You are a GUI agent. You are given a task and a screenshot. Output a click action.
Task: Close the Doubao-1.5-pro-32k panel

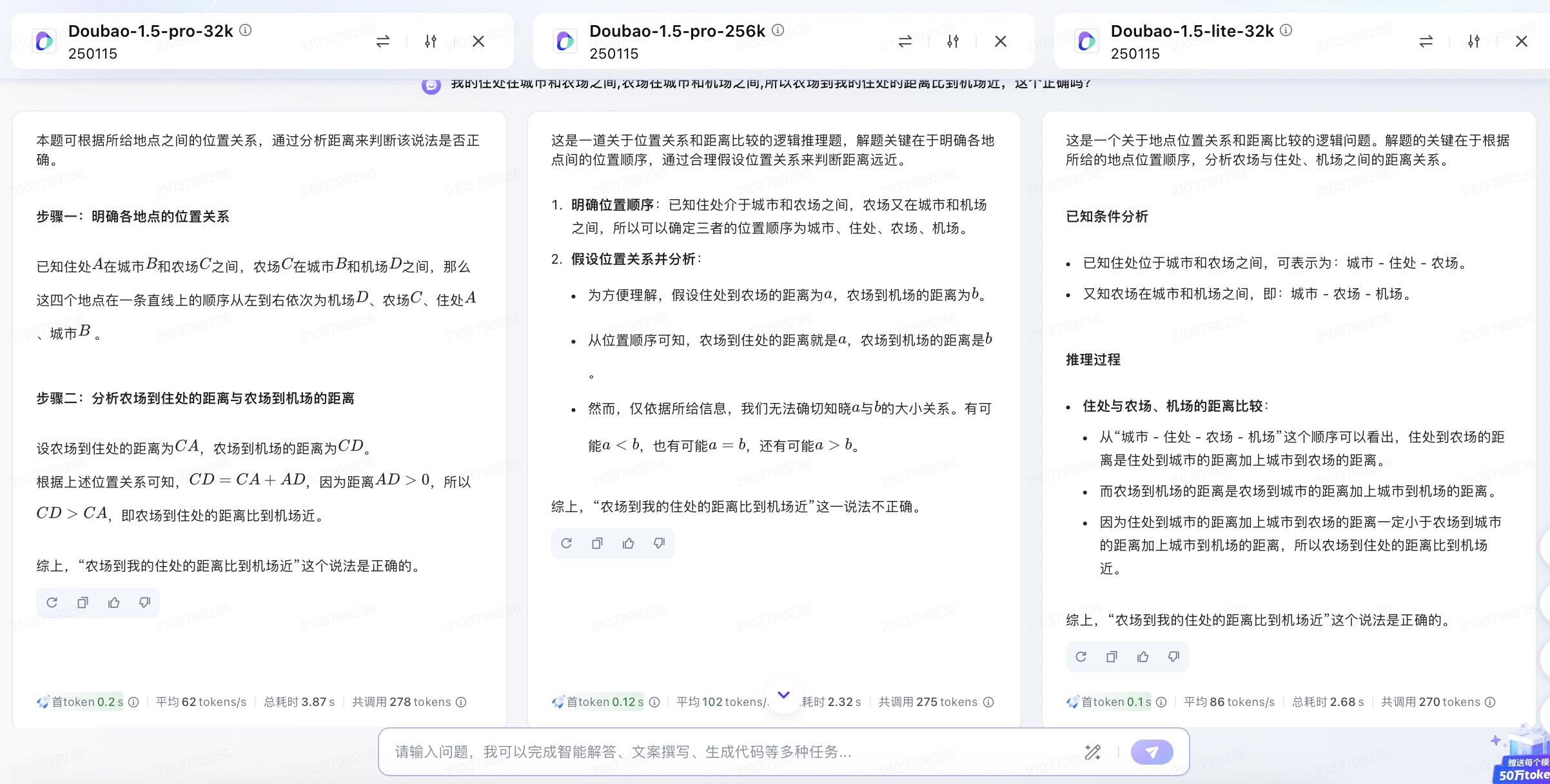(x=478, y=41)
